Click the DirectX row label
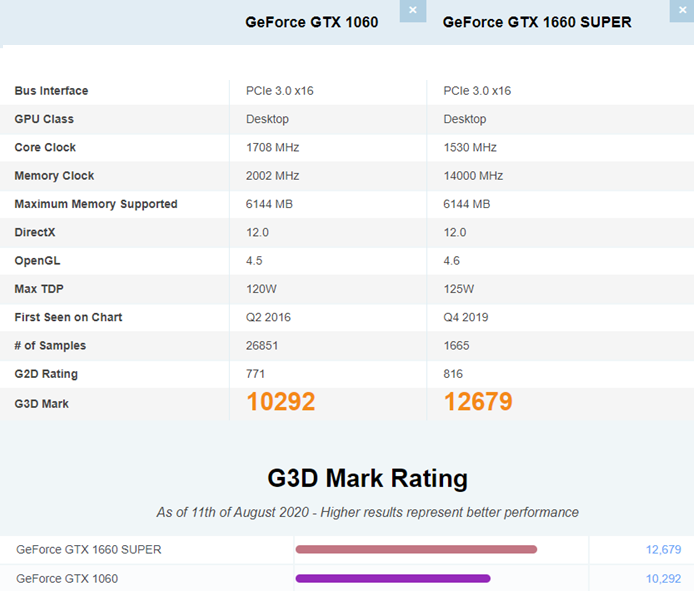Screen dimensions: 694x591 [35, 232]
